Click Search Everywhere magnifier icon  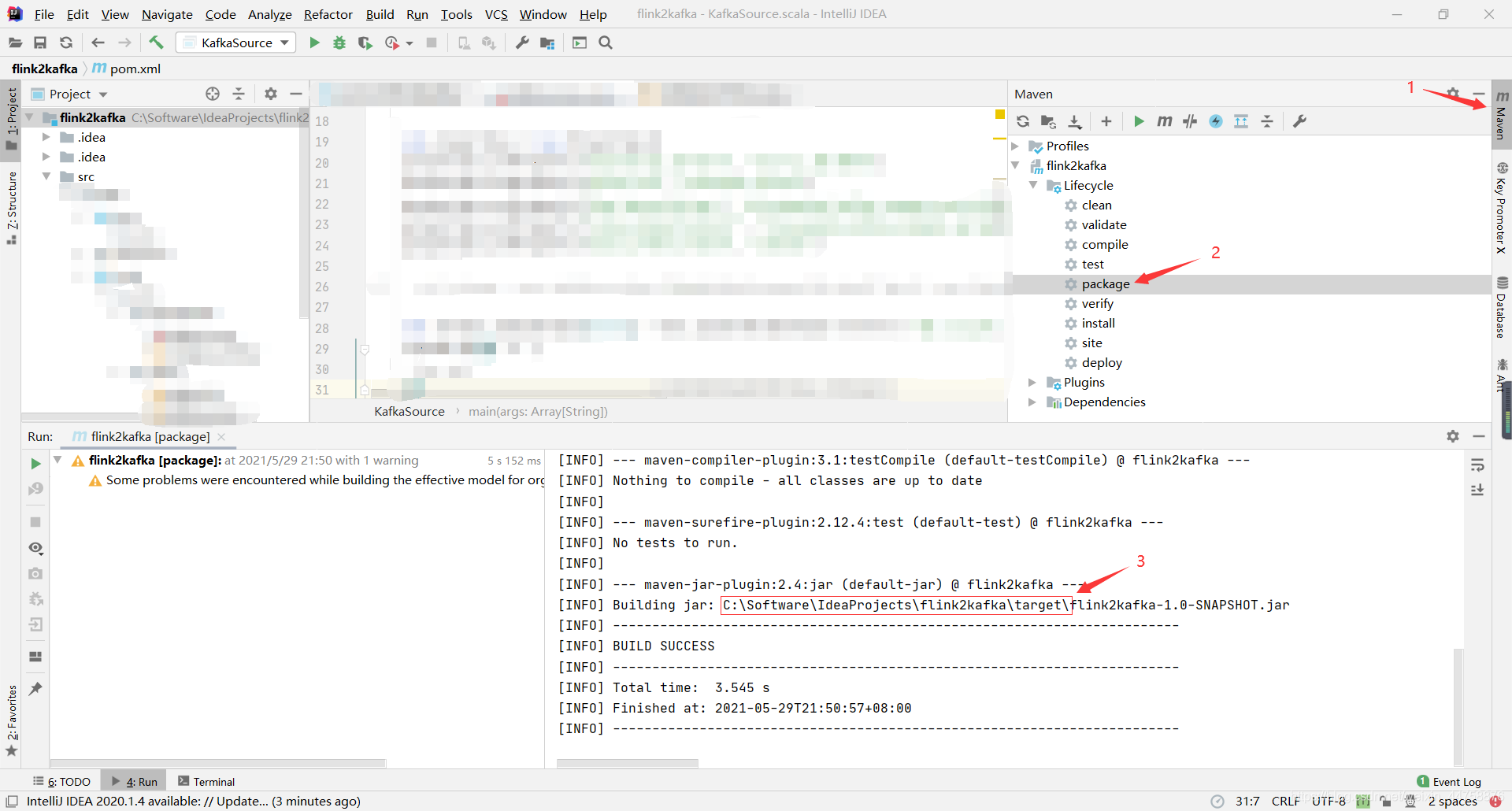click(606, 43)
